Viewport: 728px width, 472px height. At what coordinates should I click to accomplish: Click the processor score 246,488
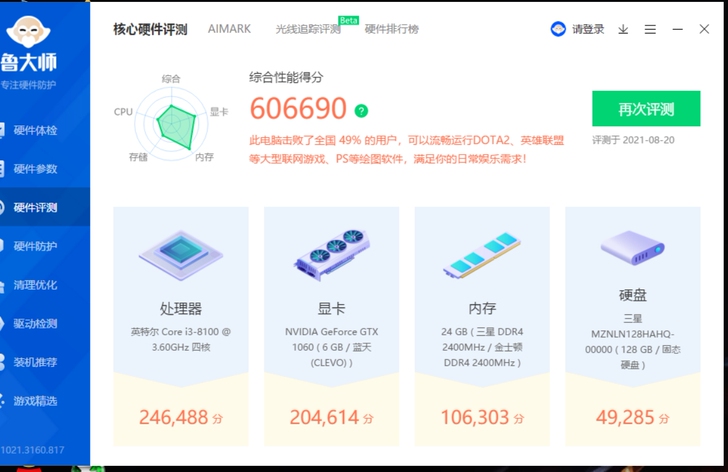(x=174, y=417)
